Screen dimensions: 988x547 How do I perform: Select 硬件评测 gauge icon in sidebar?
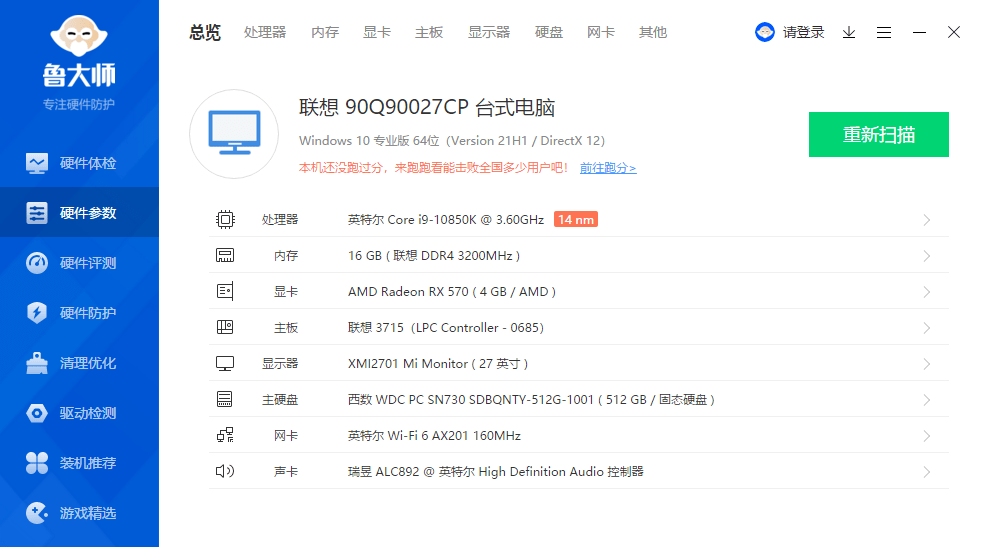point(37,263)
